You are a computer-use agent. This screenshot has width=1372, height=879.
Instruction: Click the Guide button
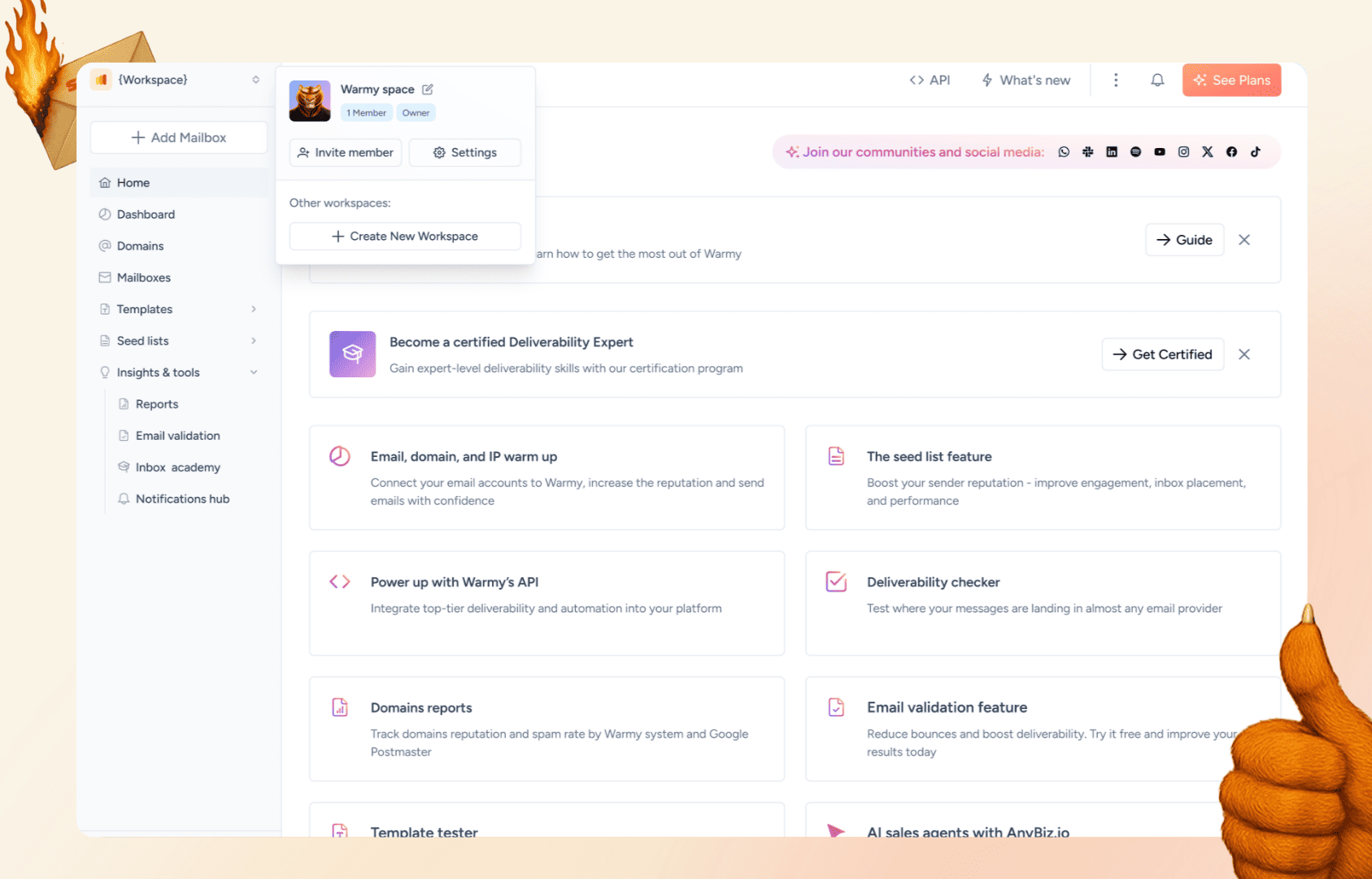(1184, 240)
